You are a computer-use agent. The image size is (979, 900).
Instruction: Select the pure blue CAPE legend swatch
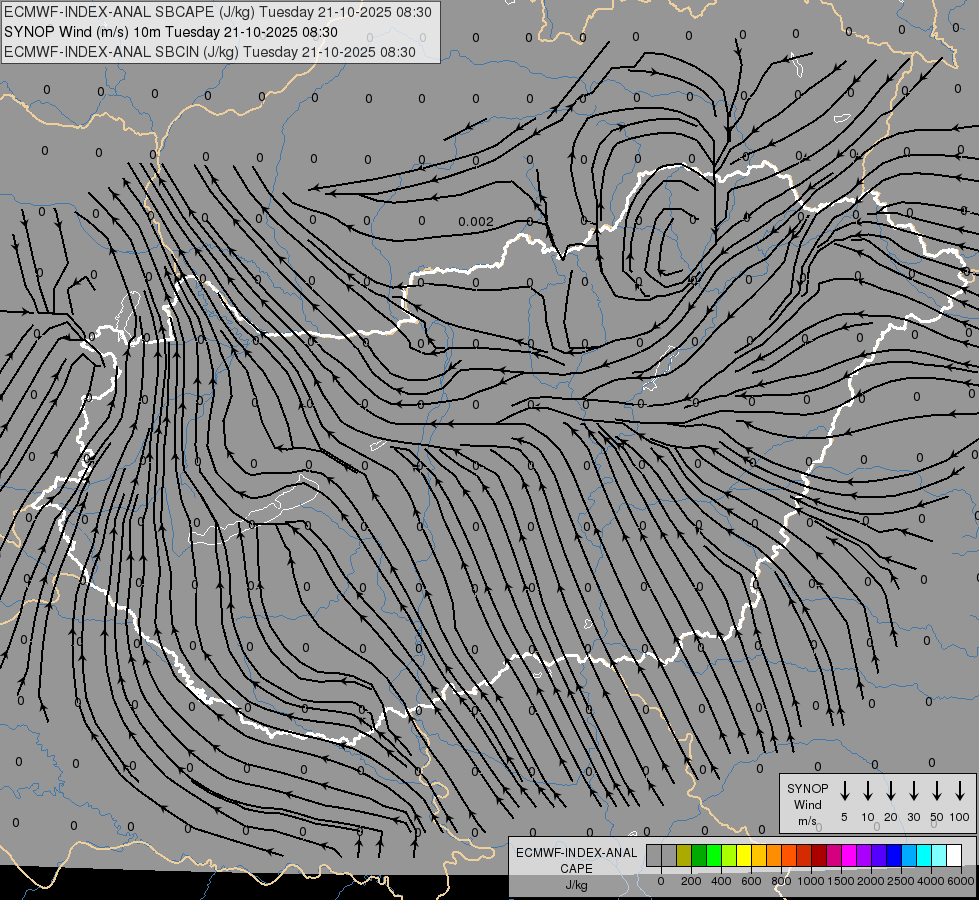(x=893, y=855)
